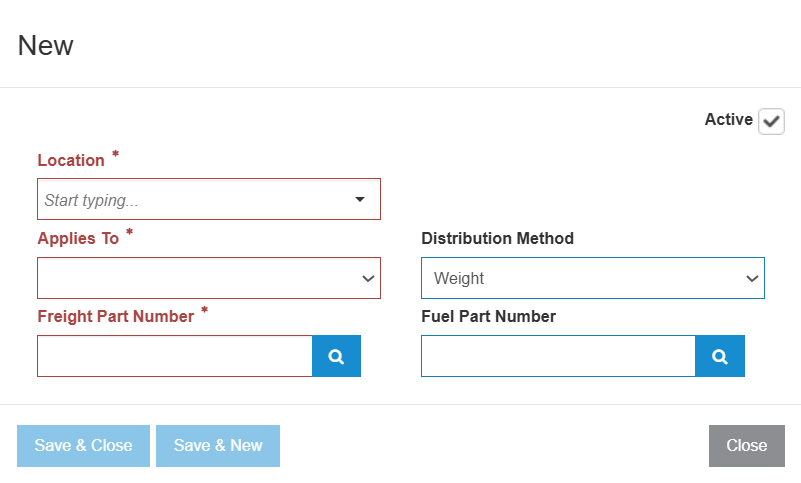This screenshot has height=483, width=801.
Task: Dismiss dialog with gray Close button
Action: pyautogui.click(x=747, y=446)
